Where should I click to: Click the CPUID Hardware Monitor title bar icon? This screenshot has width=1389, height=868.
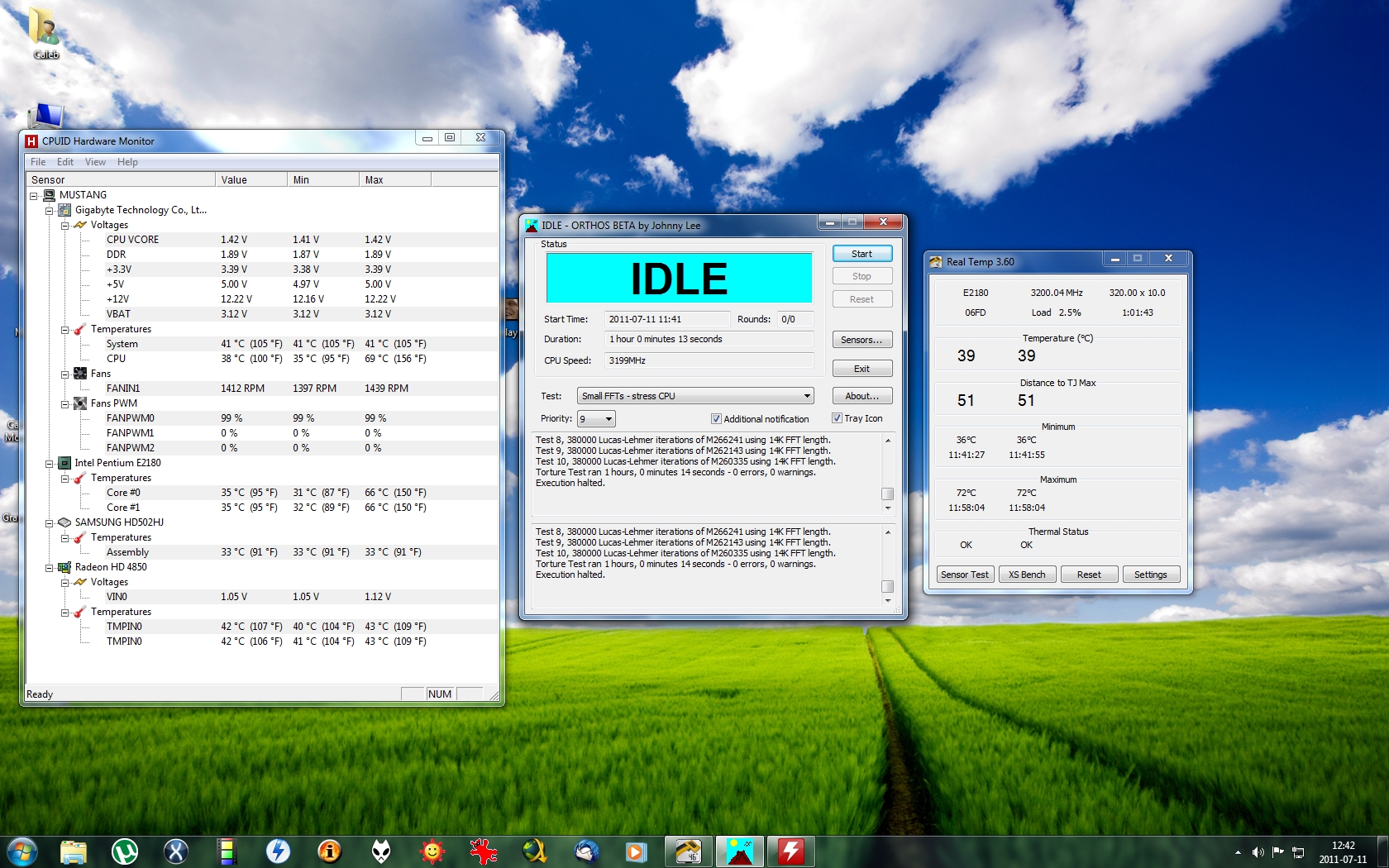31,141
